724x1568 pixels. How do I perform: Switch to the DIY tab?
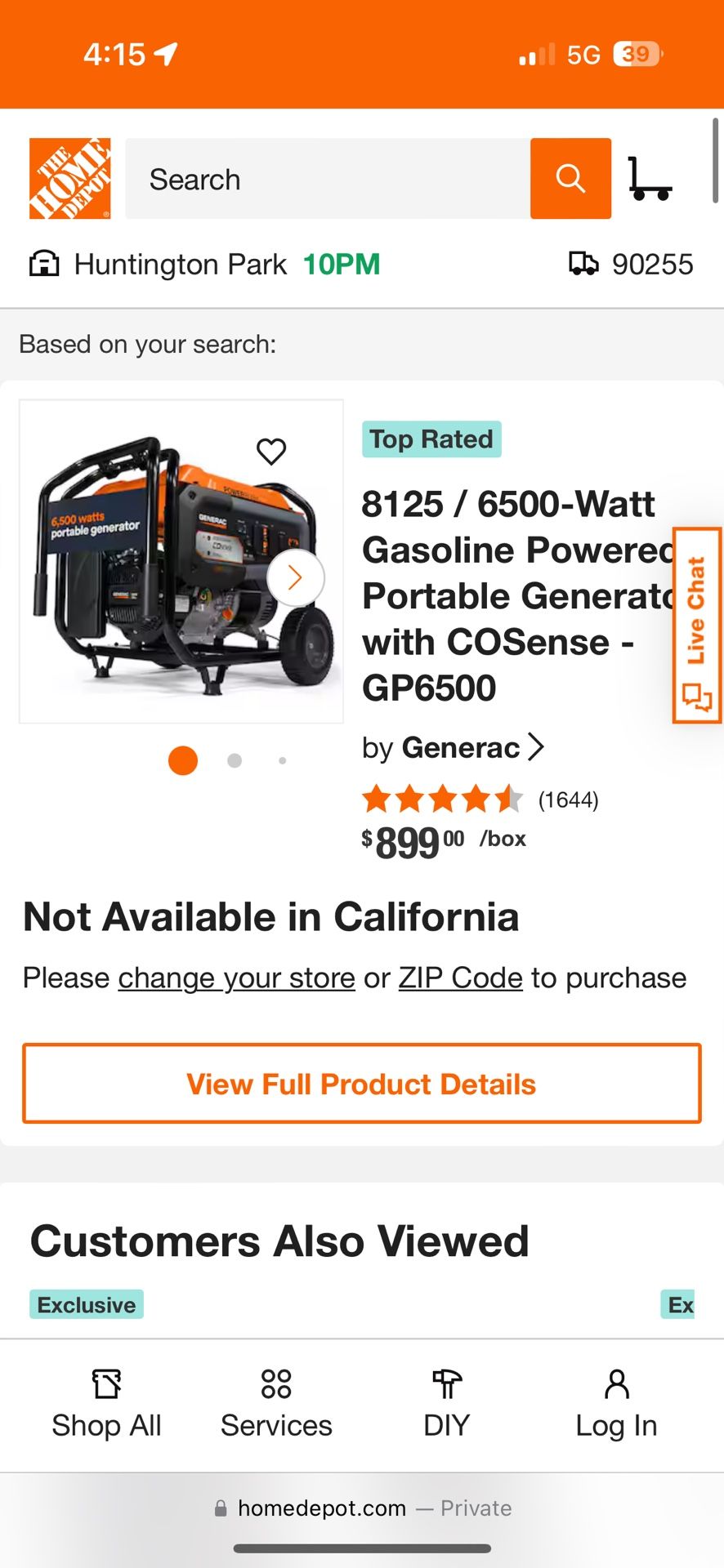(446, 1405)
